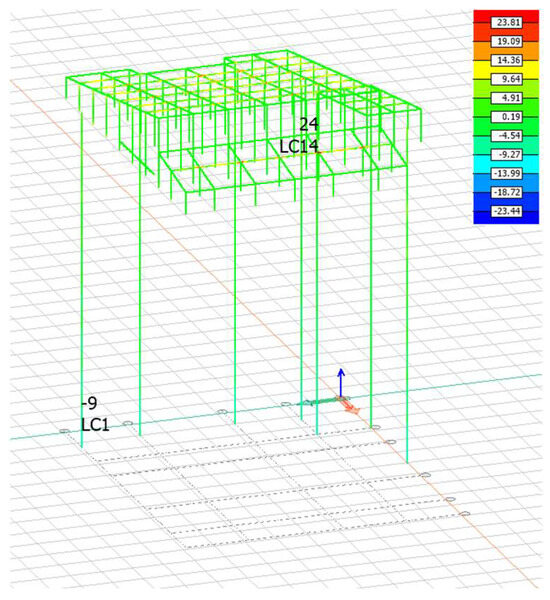The width and height of the screenshot is (550, 600).
Task: Select the cyan band in color legend
Action: point(506,164)
